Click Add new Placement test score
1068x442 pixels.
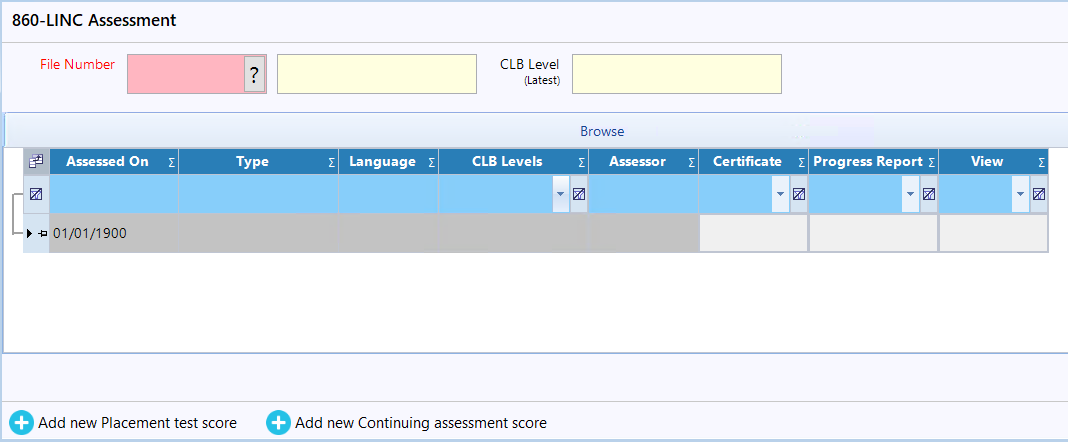(138, 423)
